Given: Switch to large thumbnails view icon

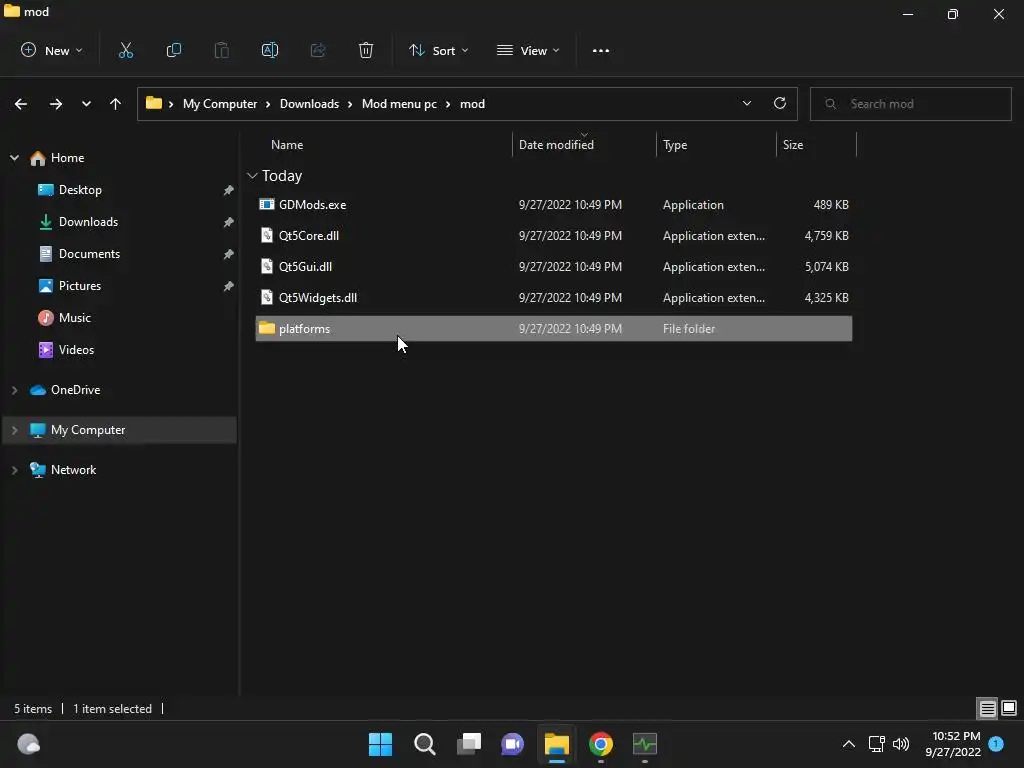Looking at the screenshot, I should [x=1009, y=708].
